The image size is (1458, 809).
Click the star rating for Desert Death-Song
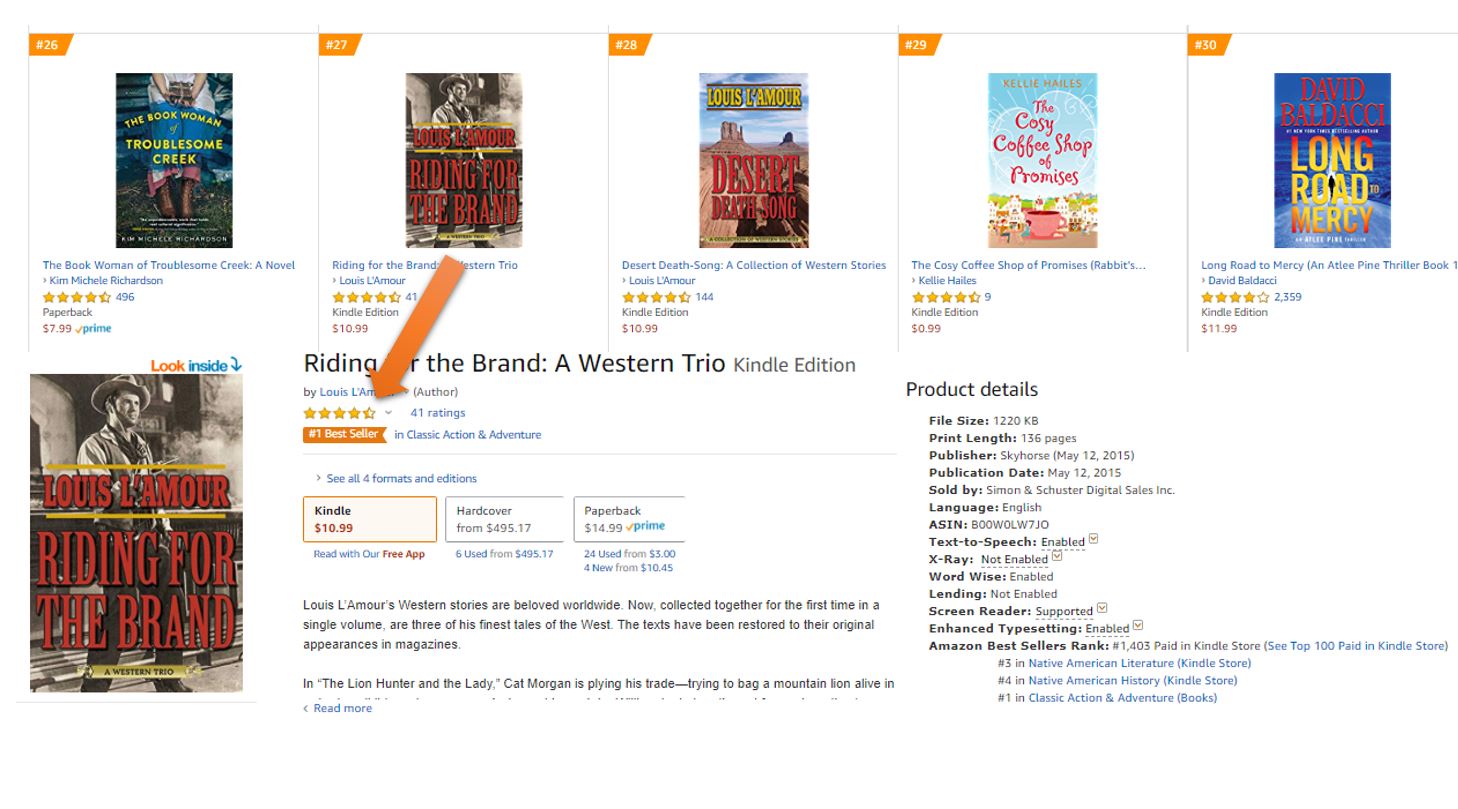click(656, 297)
